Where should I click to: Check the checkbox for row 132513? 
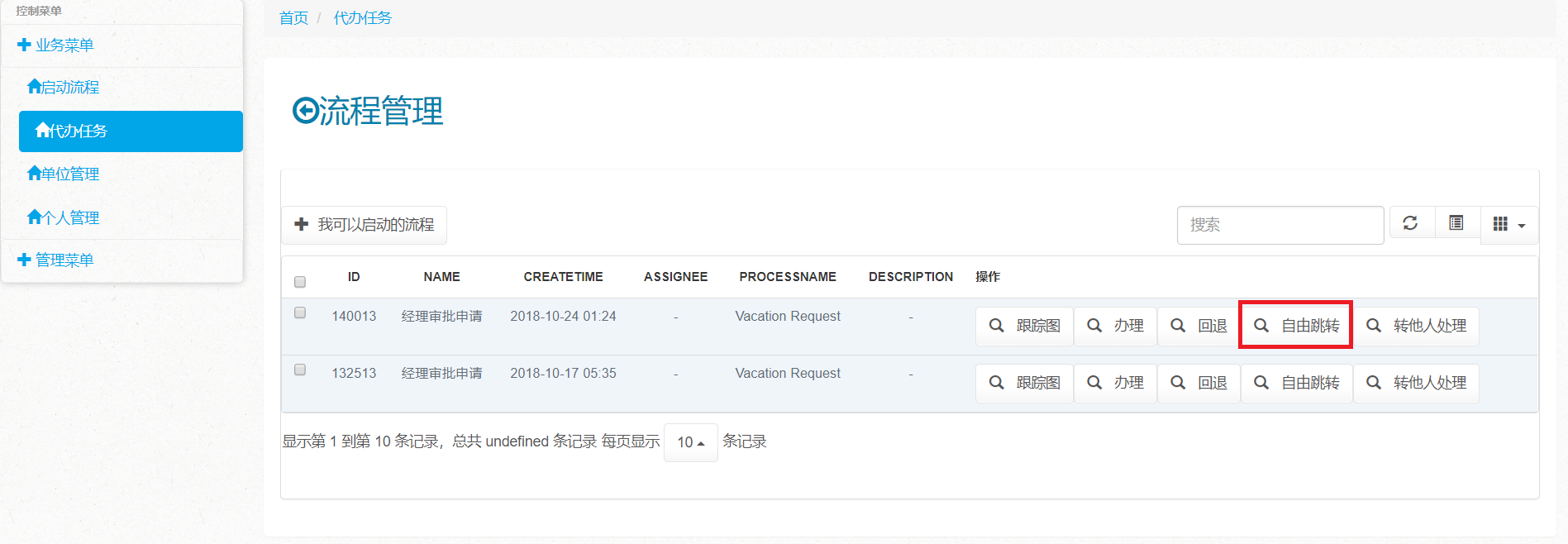point(300,370)
